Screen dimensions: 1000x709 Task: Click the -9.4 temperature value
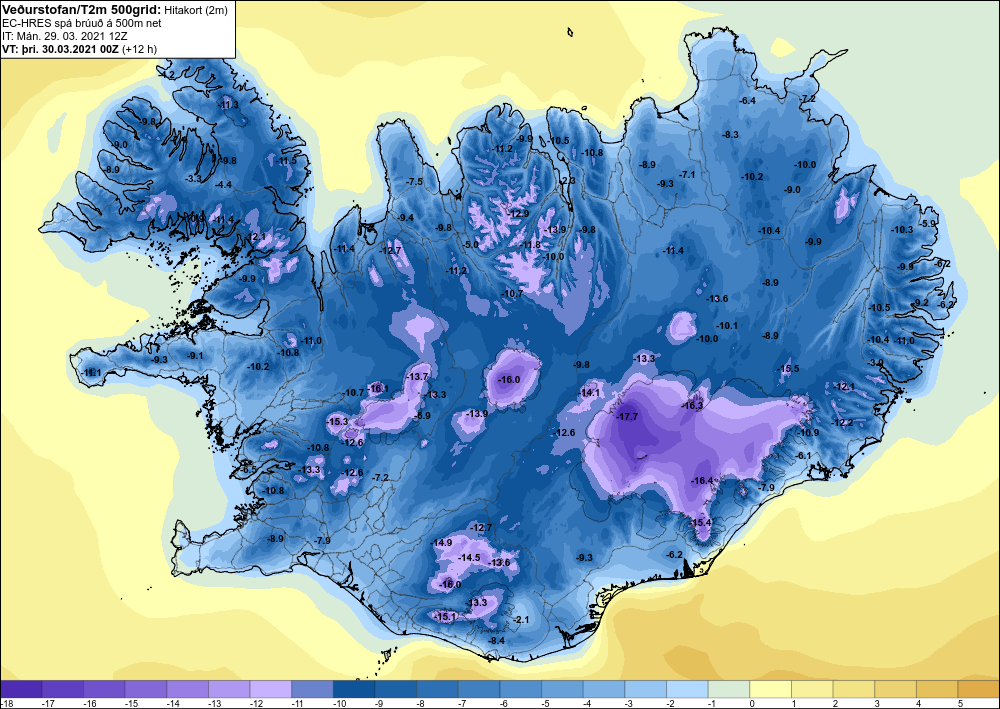[x=406, y=217]
